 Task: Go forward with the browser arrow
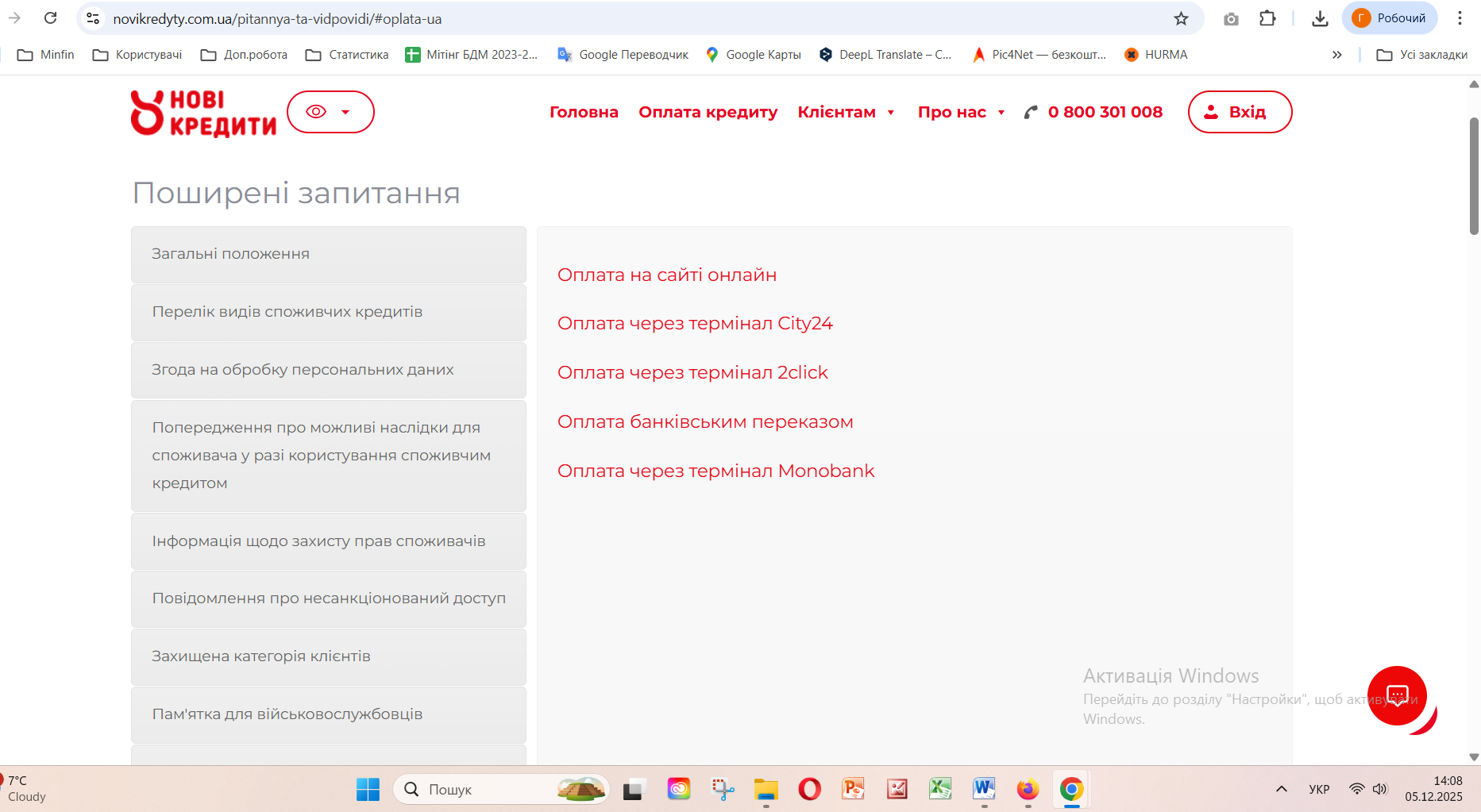click(x=14, y=17)
